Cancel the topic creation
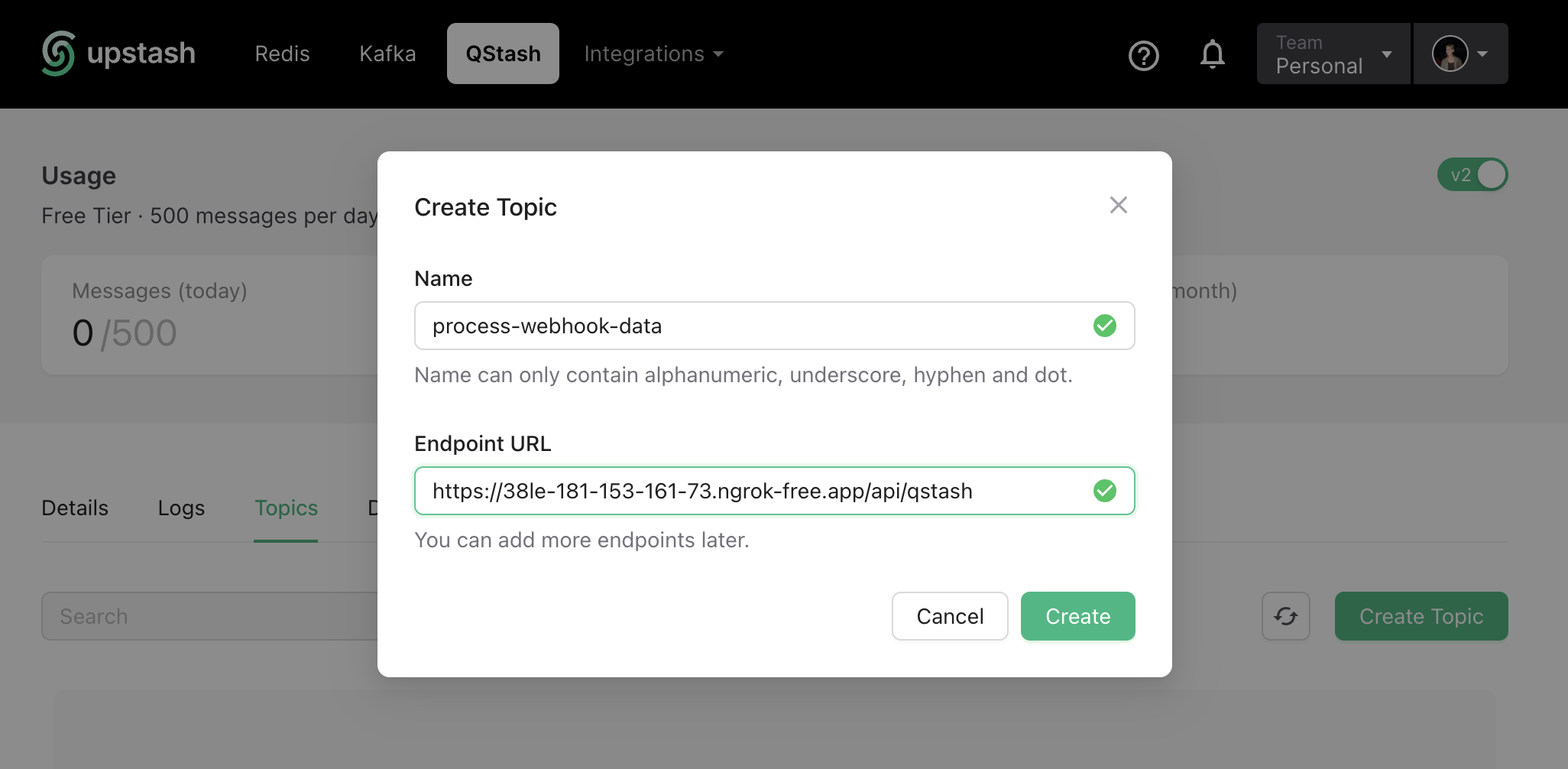The image size is (1568, 769). pyautogui.click(x=950, y=615)
